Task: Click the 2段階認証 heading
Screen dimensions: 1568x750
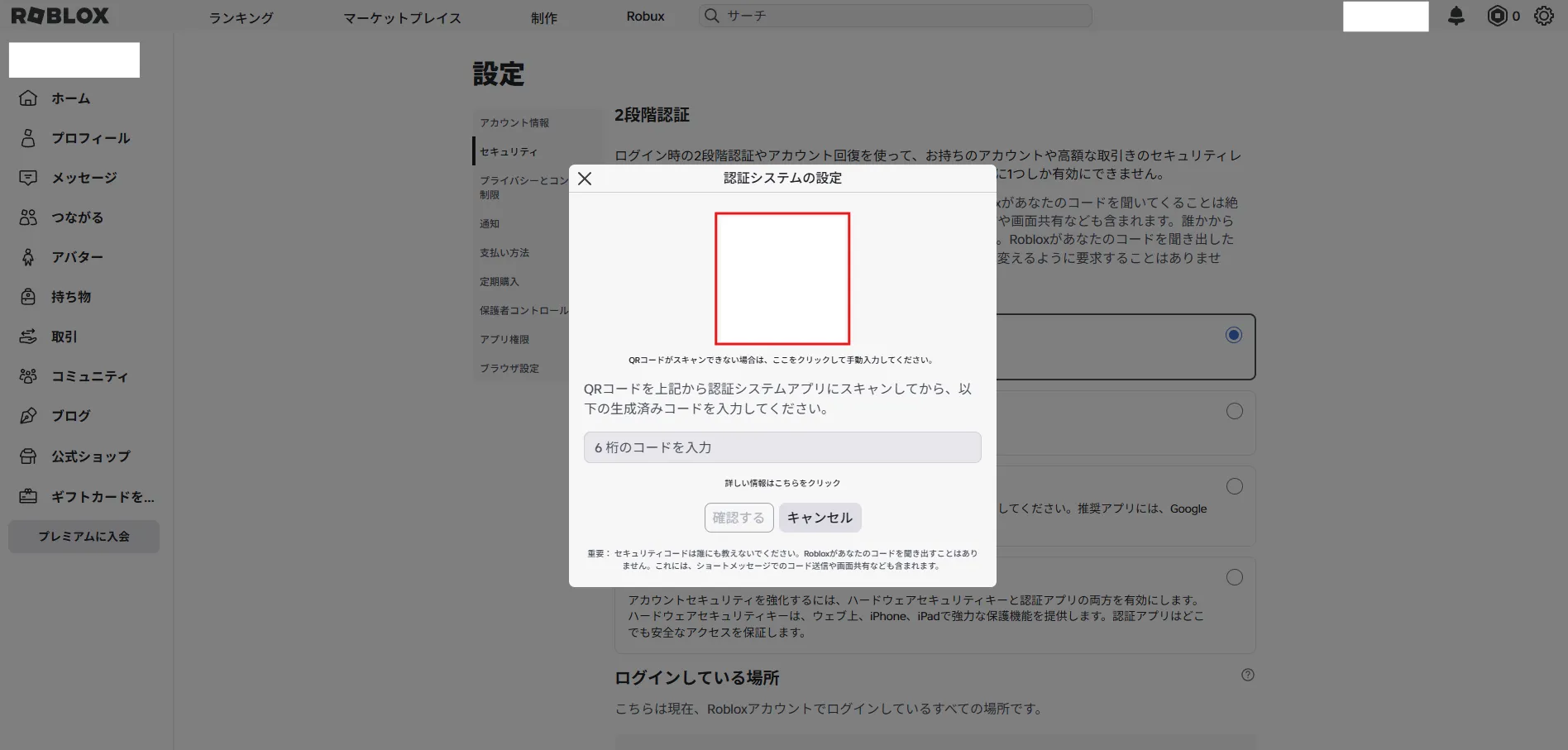Action: pyautogui.click(x=652, y=115)
